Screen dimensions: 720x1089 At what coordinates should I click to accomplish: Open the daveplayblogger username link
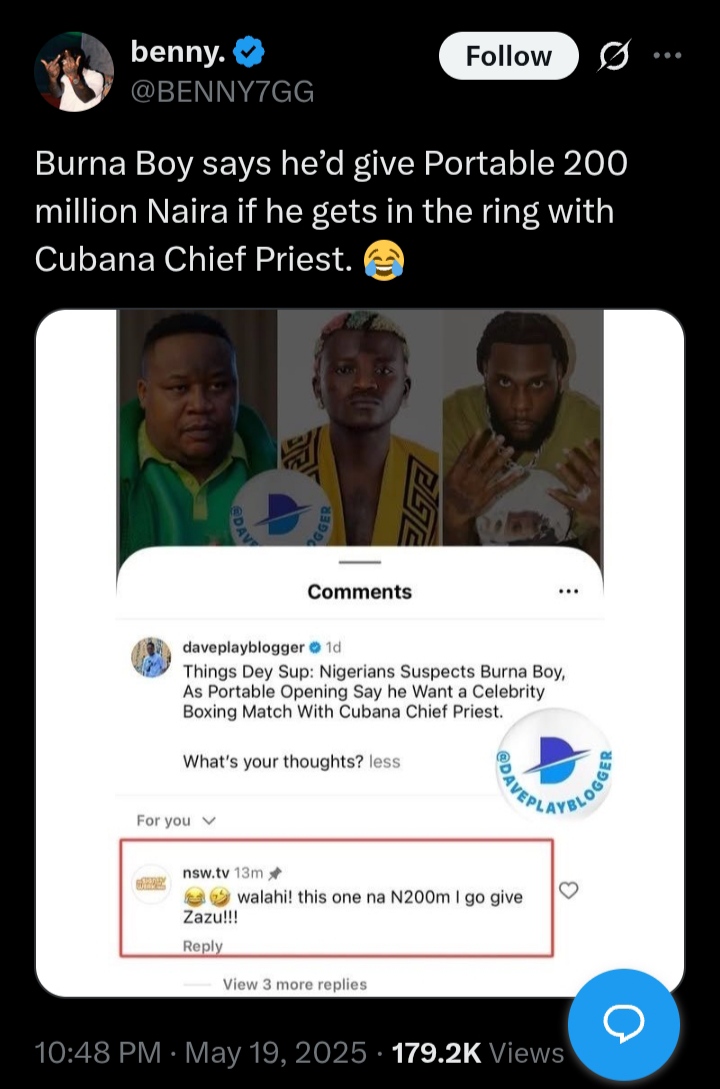click(243, 647)
